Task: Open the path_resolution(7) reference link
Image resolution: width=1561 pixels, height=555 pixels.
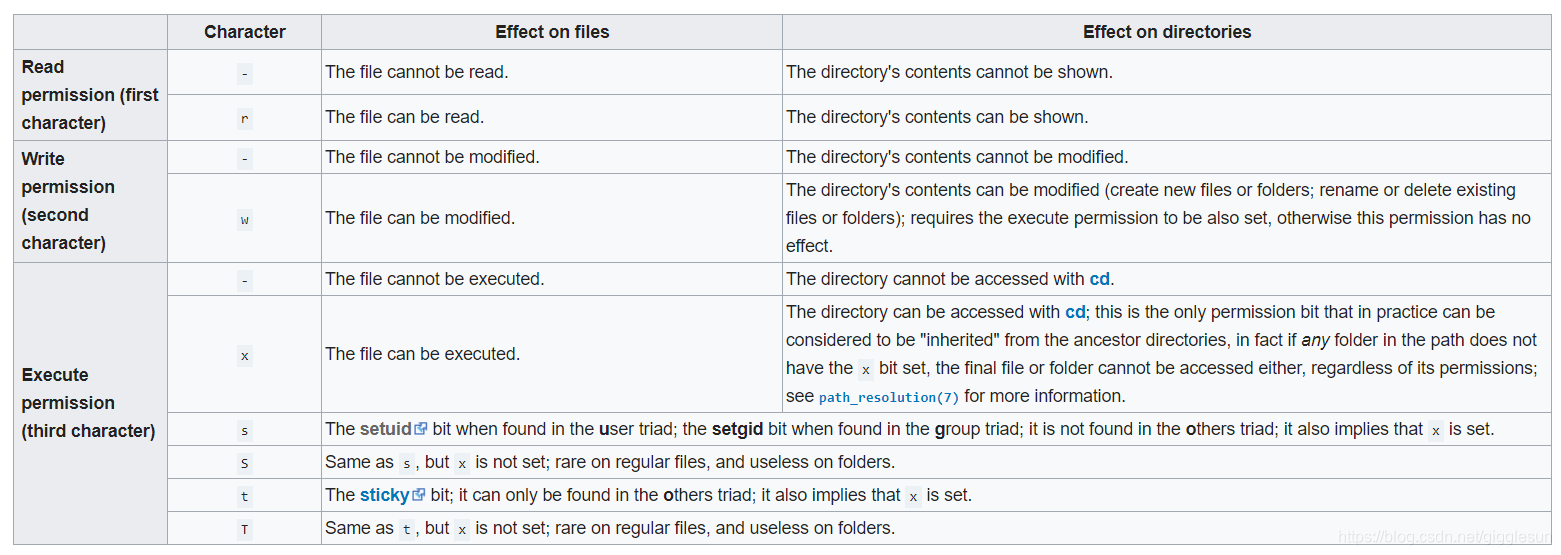Action: 889,397
